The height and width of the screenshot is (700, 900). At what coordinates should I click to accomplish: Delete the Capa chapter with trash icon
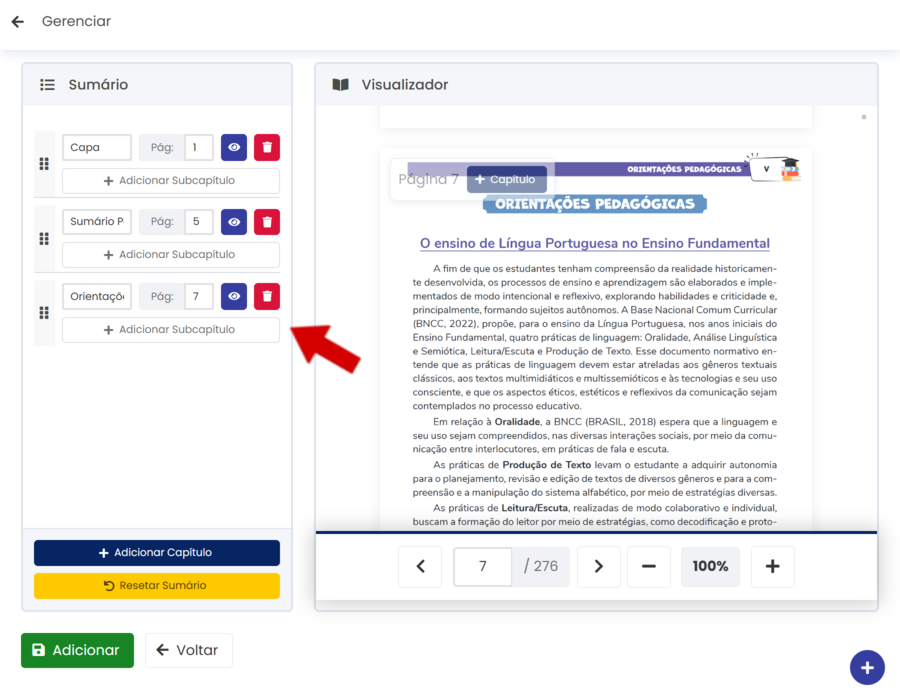[x=267, y=148]
